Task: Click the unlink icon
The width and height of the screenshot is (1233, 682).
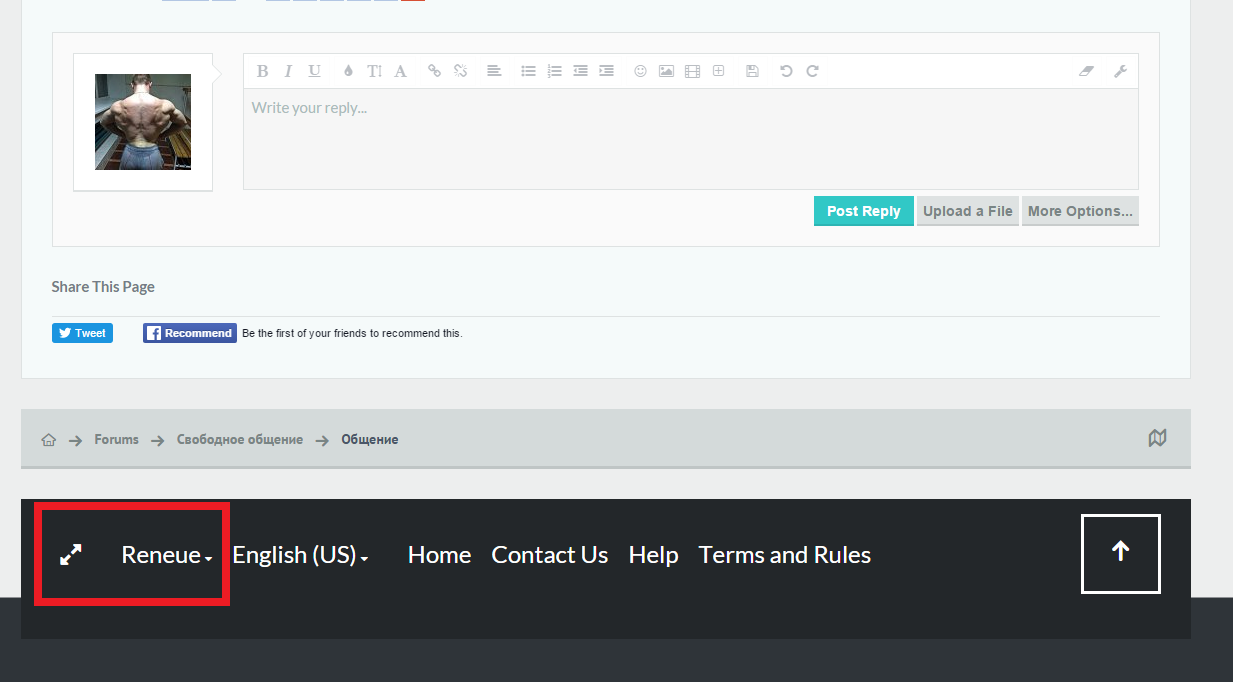Action: pyautogui.click(x=460, y=71)
